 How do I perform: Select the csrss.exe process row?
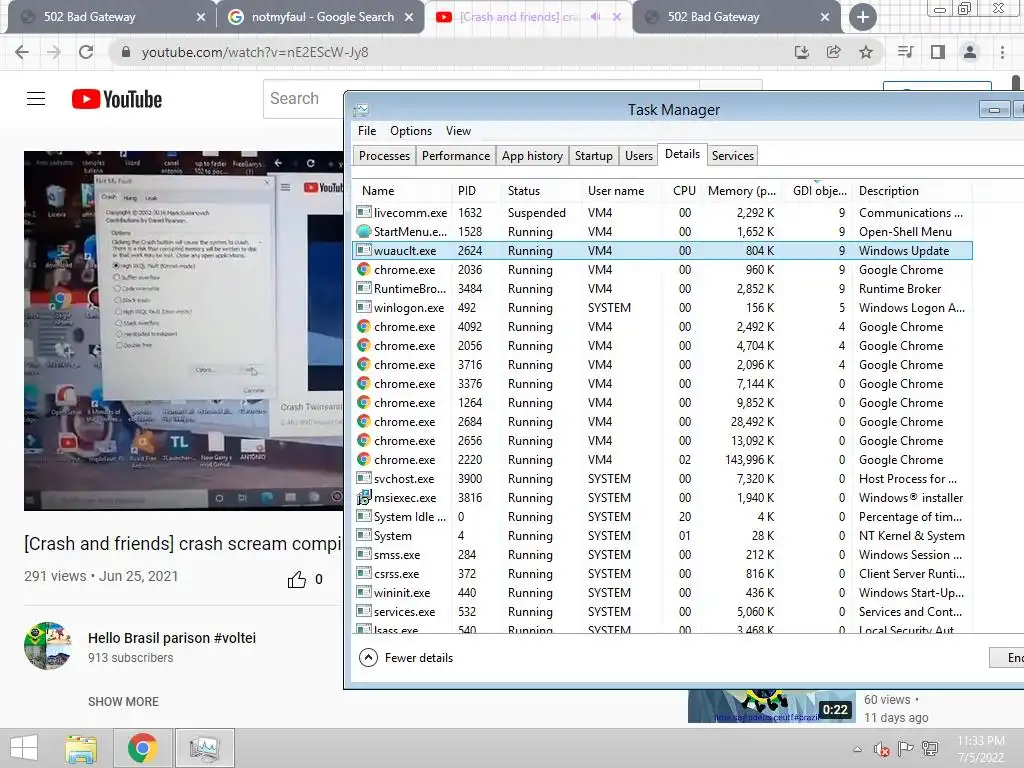(x=662, y=574)
